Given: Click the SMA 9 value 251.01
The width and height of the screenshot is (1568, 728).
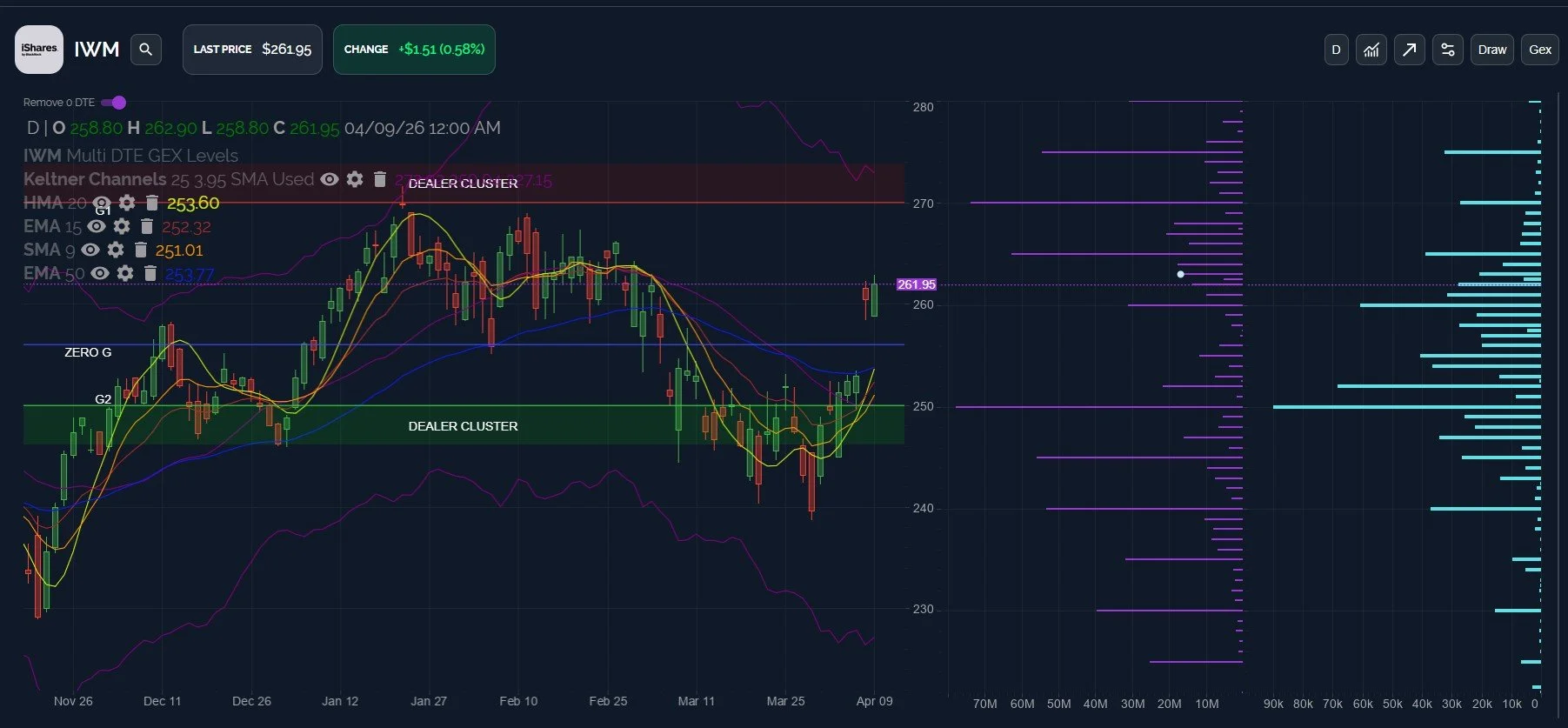Looking at the screenshot, I should pos(179,250).
